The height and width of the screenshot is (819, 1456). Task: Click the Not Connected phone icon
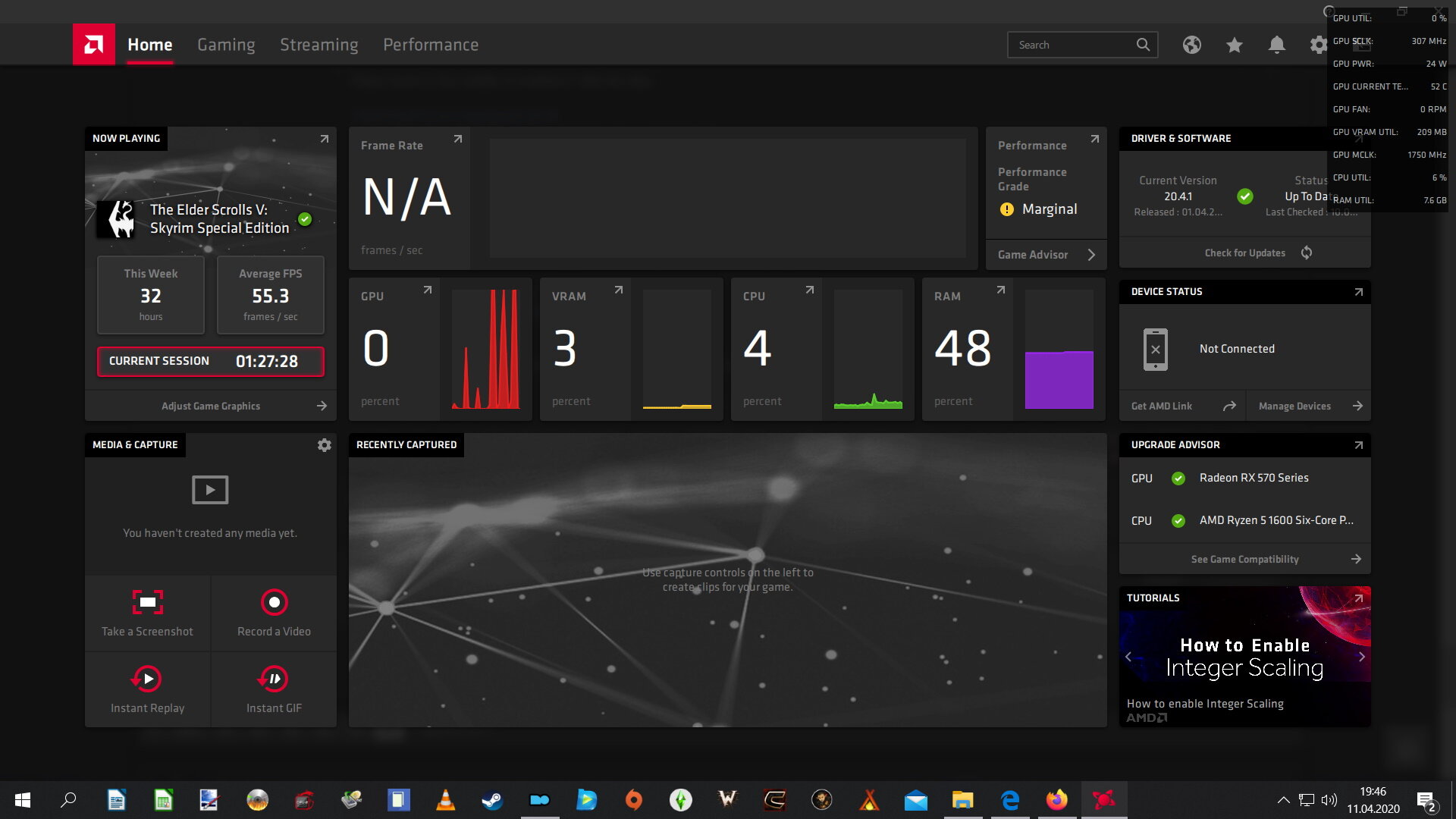[1156, 349]
